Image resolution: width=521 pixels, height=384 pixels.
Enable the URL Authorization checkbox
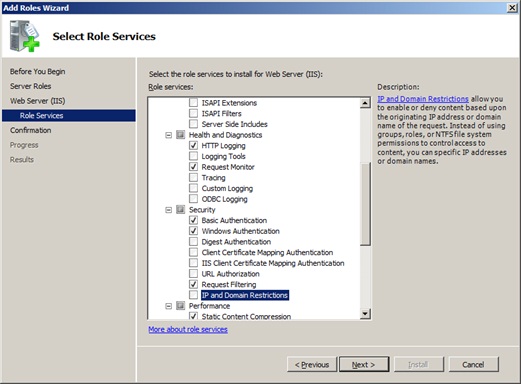[193, 273]
